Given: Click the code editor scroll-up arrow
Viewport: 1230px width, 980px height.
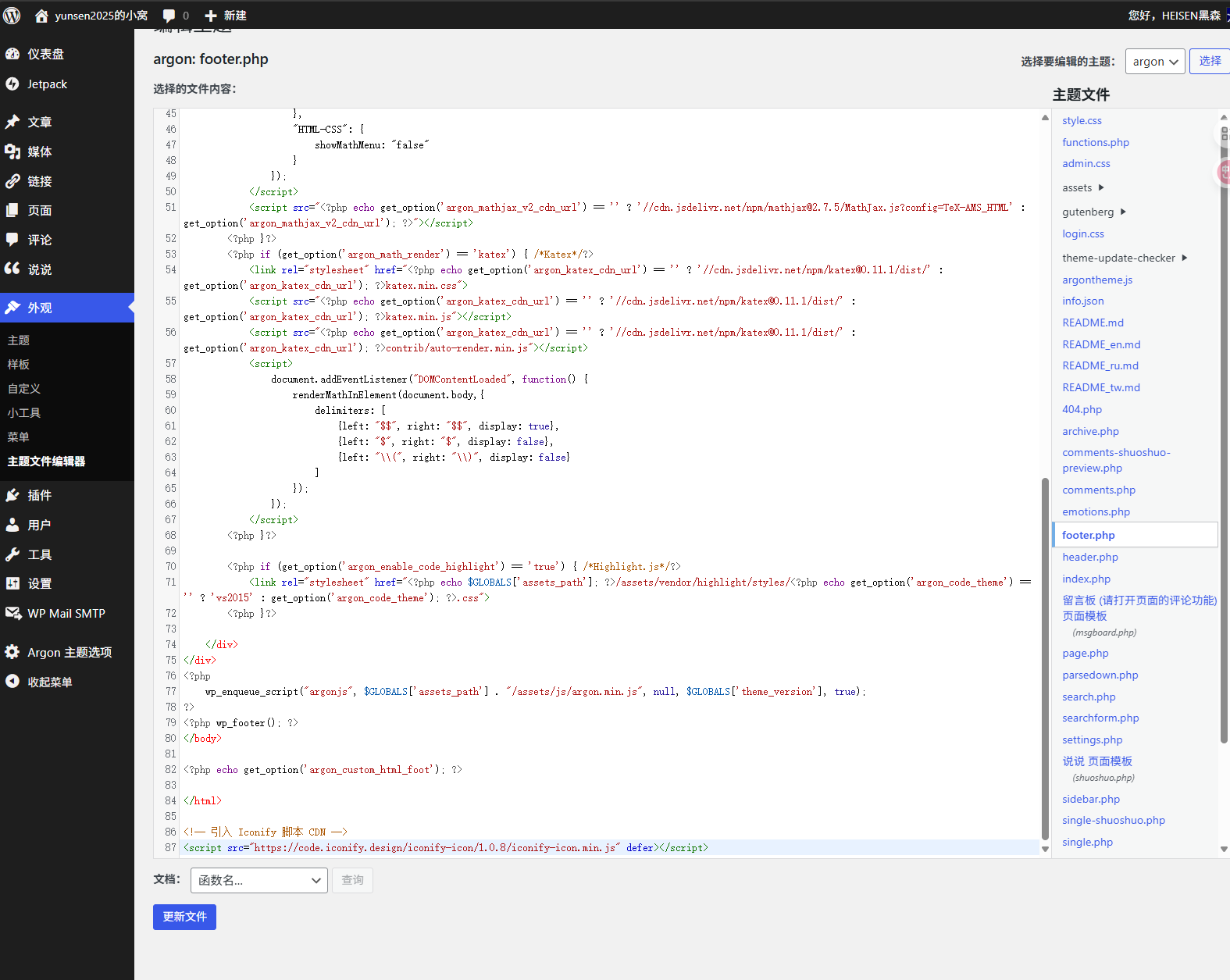Looking at the screenshot, I should coord(1045,118).
